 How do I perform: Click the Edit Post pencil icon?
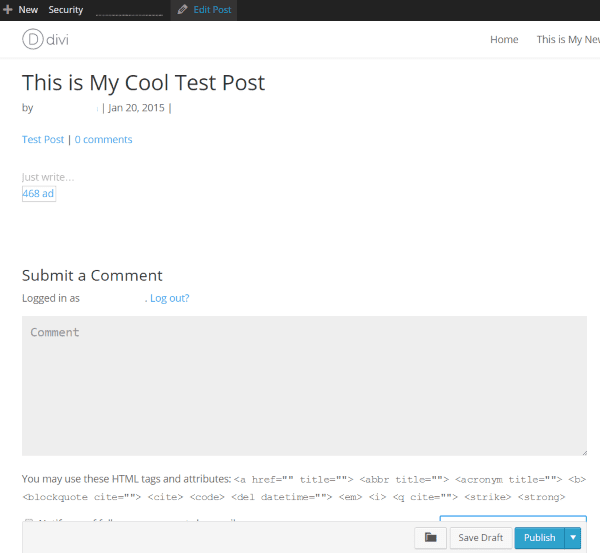(x=183, y=10)
